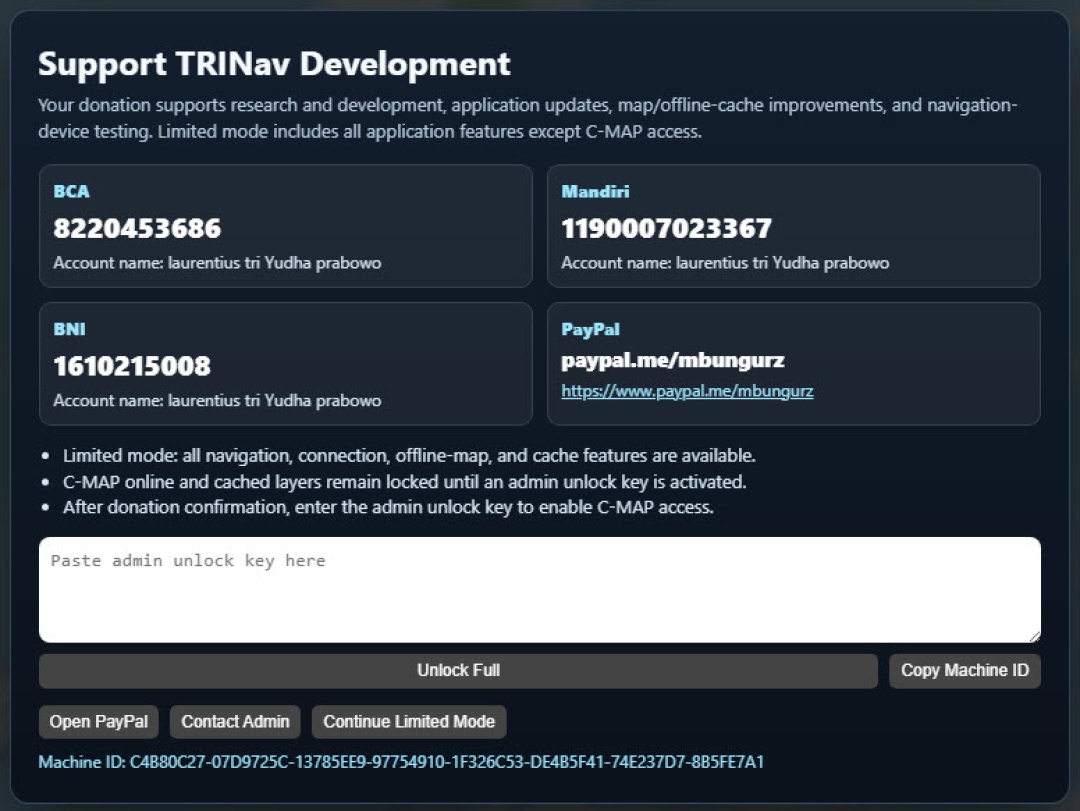This screenshot has height=811, width=1080.
Task: Click the Machine ID string at bottom
Action: click(x=401, y=762)
